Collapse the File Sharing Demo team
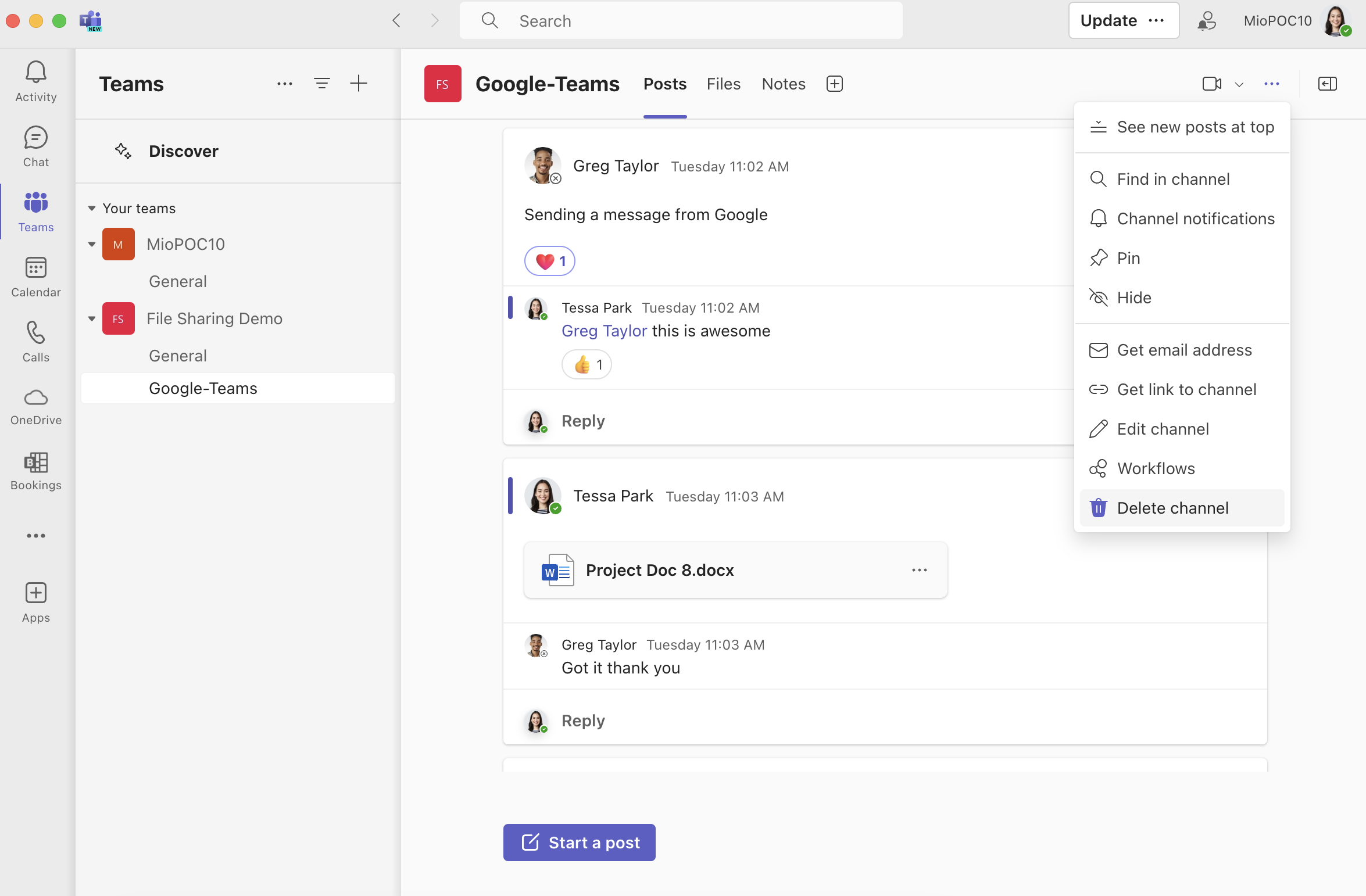 coord(91,318)
